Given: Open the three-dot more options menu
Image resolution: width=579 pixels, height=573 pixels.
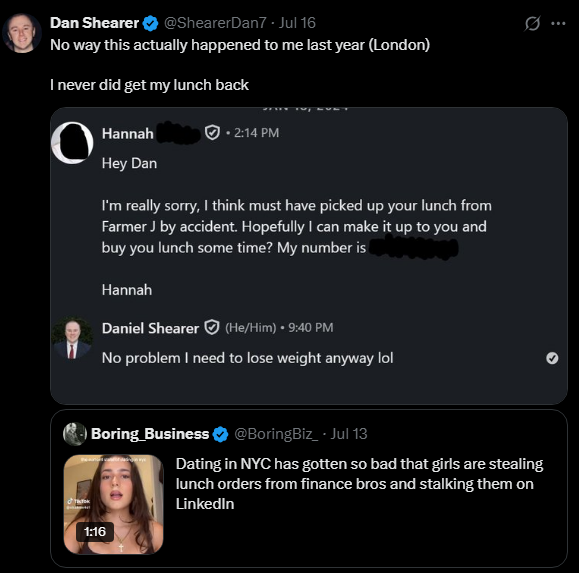Looking at the screenshot, I should click(x=558, y=24).
